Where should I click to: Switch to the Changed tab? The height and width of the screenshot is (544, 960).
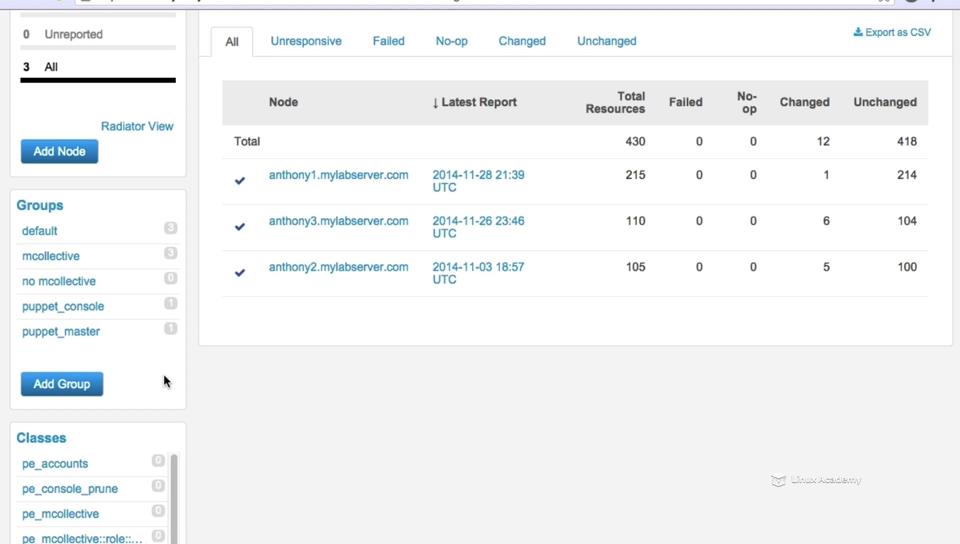[x=522, y=41]
